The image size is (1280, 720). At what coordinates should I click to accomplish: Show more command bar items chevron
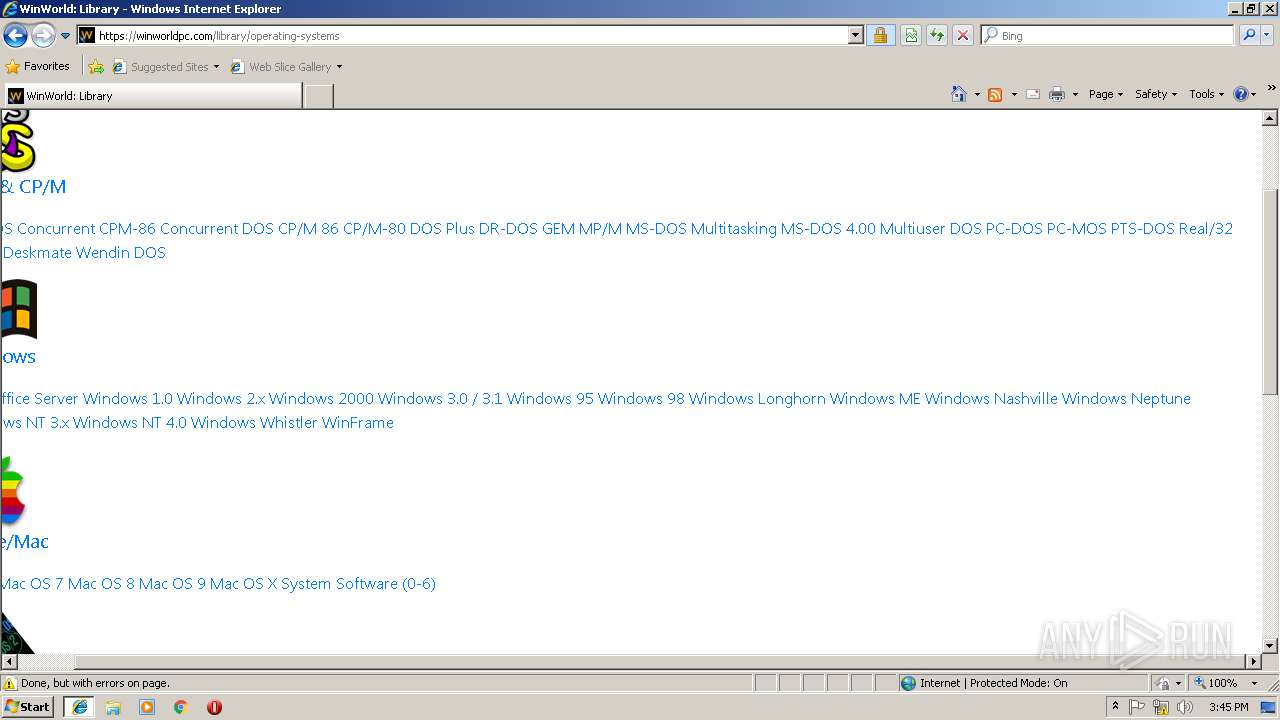(x=1271, y=89)
